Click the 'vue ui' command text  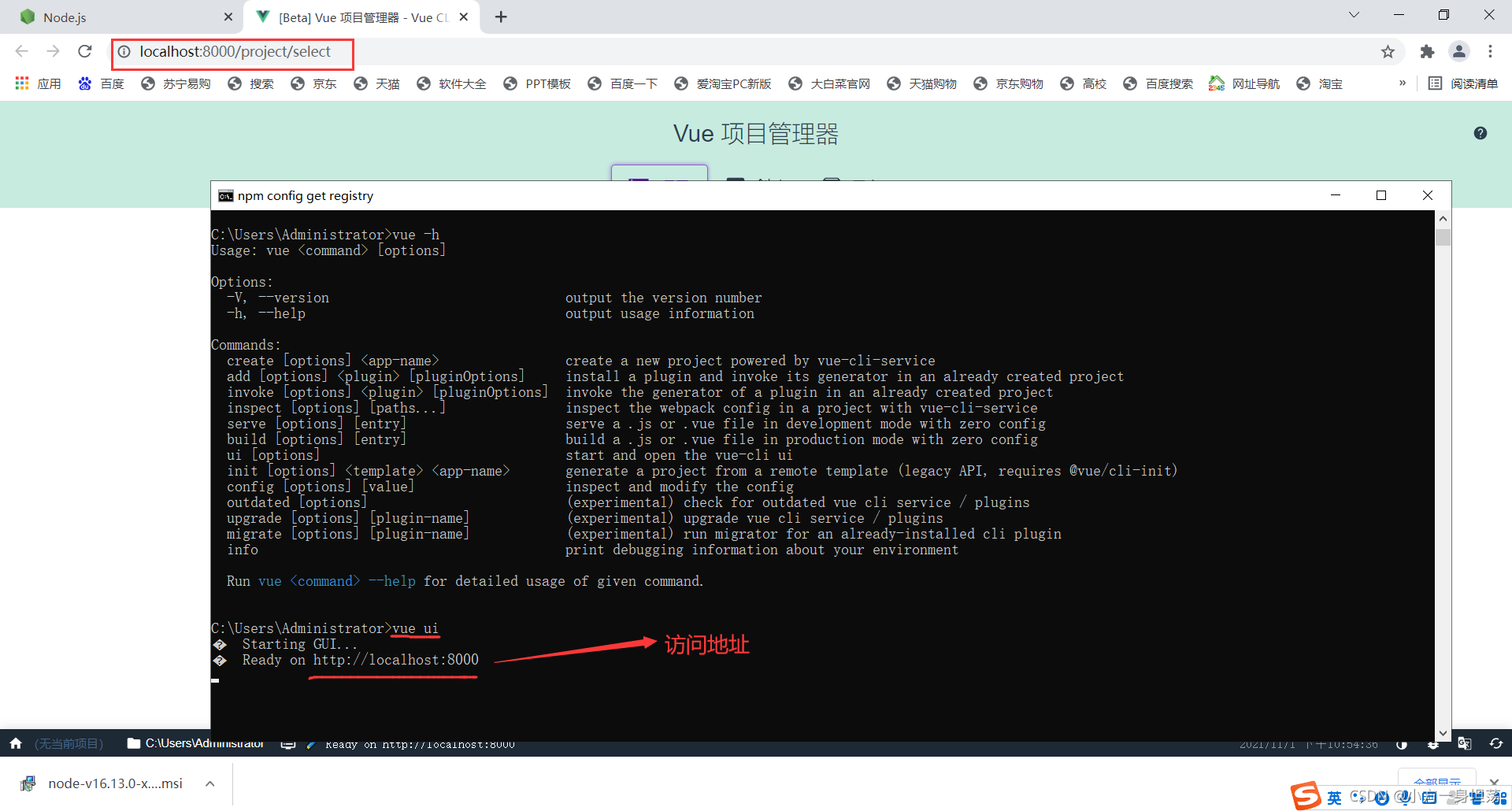tap(415, 628)
